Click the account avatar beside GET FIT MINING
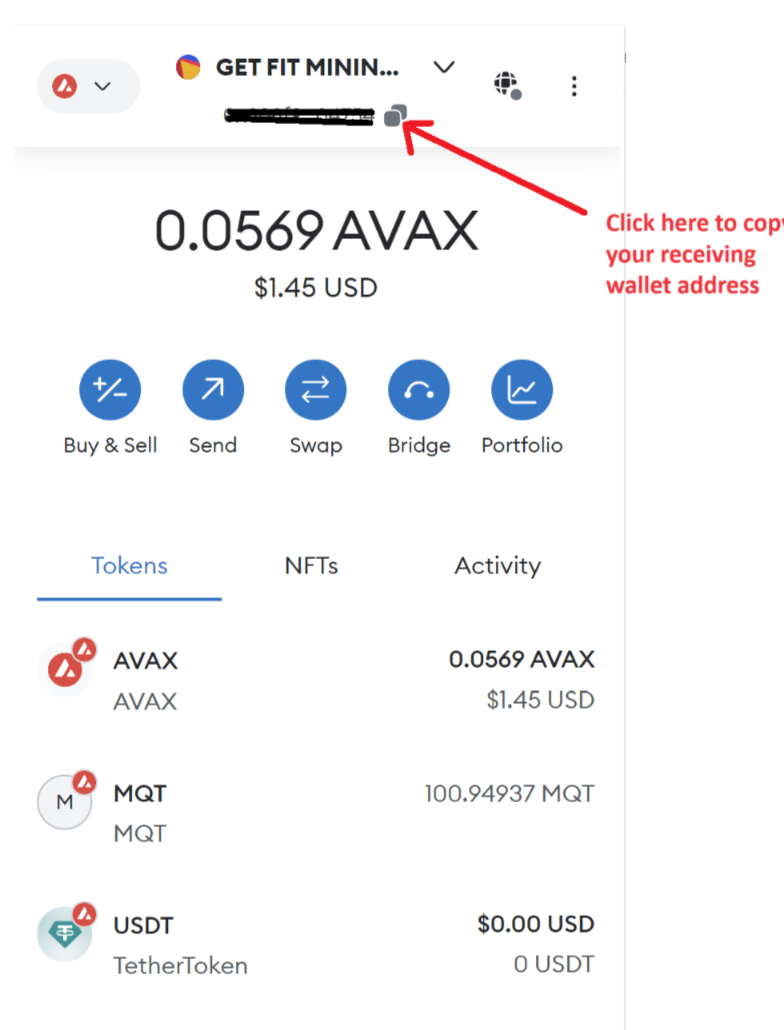This screenshot has height=1030, width=784. pyautogui.click(x=188, y=67)
